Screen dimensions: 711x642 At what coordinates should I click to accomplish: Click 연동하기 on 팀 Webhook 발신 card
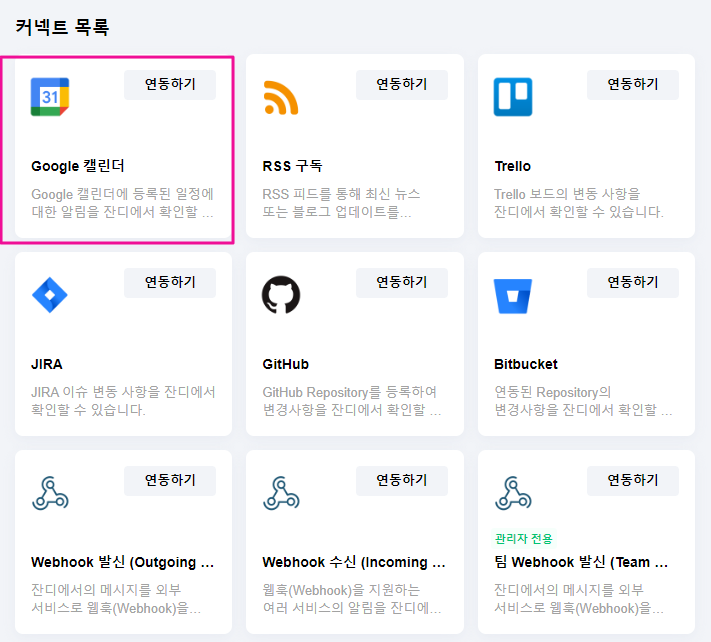tap(633, 481)
